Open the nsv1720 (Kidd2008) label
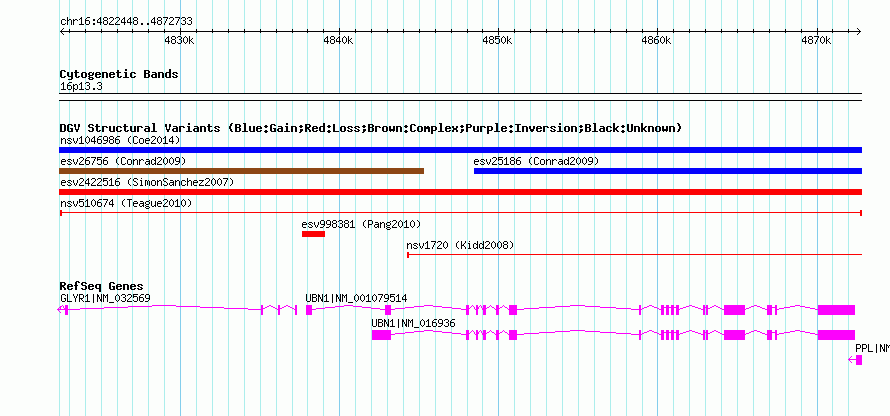 coord(460,245)
